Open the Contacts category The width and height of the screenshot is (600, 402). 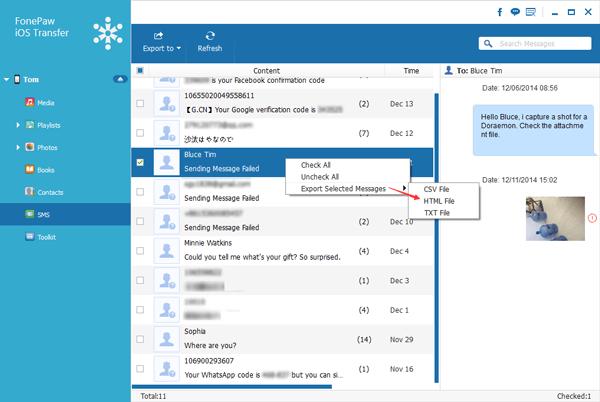(x=44, y=192)
